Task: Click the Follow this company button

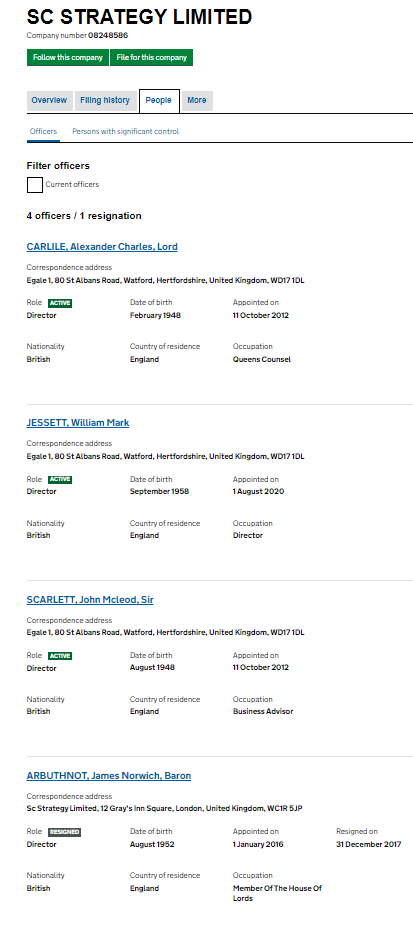Action: pyautogui.click(x=68, y=57)
